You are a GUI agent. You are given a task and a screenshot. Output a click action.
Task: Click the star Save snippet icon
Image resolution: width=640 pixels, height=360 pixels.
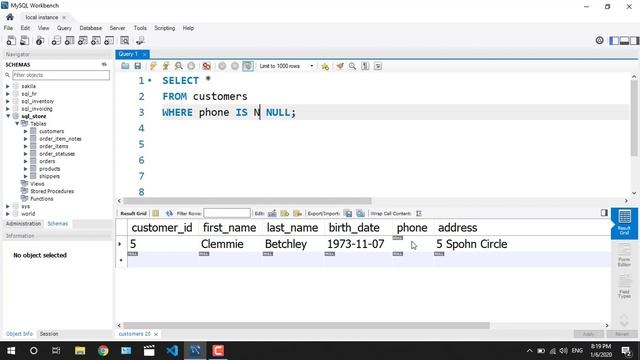[325, 66]
